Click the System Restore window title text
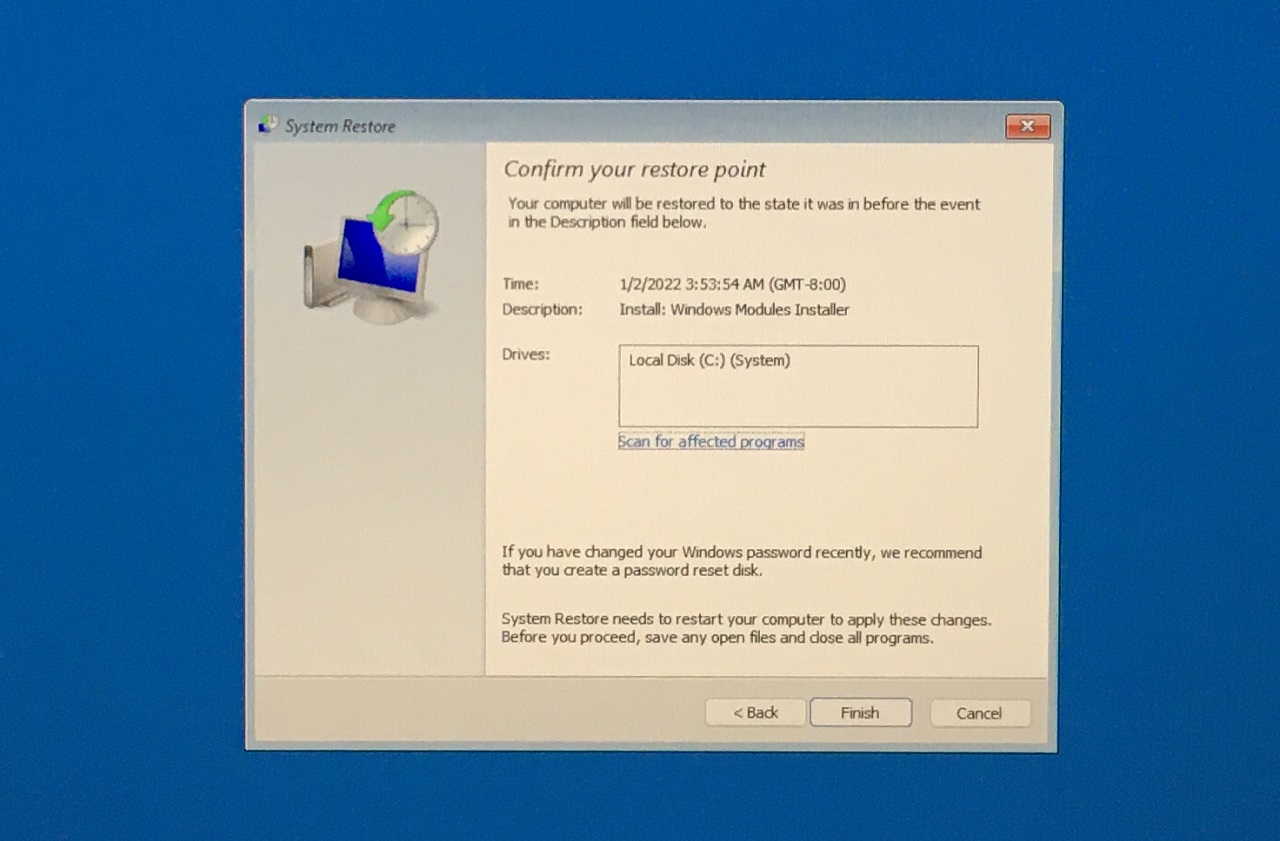 340,127
